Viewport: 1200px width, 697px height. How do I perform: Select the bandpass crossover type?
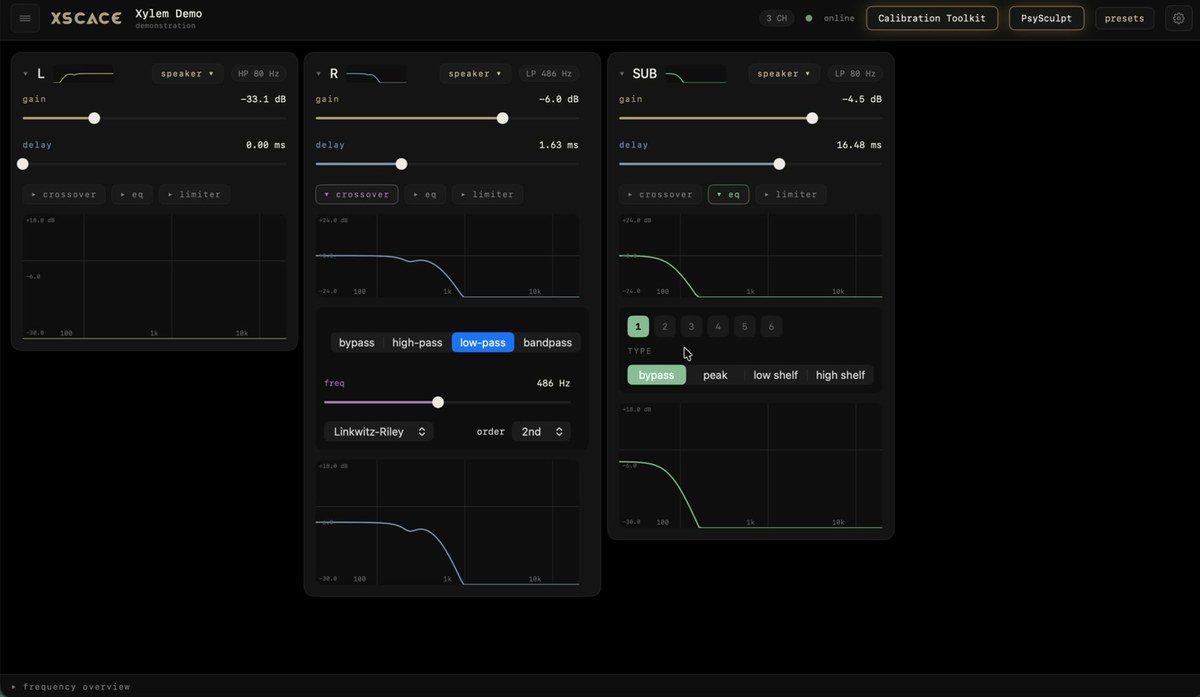(x=548, y=342)
